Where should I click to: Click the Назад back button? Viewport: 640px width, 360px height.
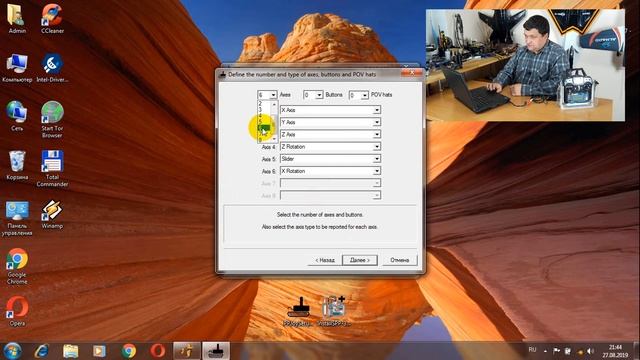[325, 260]
